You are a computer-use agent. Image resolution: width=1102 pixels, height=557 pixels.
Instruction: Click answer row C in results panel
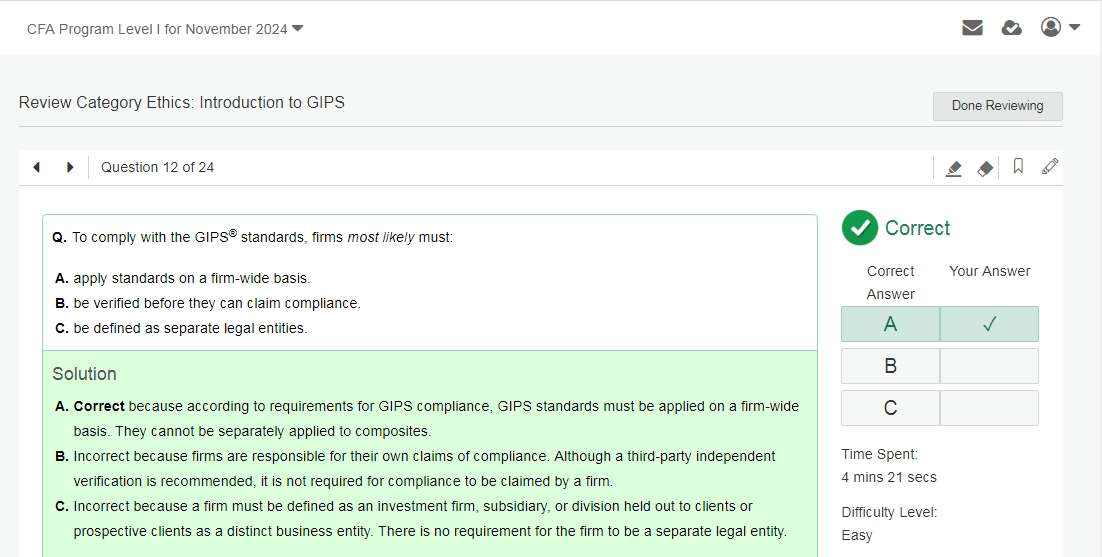[x=890, y=408]
